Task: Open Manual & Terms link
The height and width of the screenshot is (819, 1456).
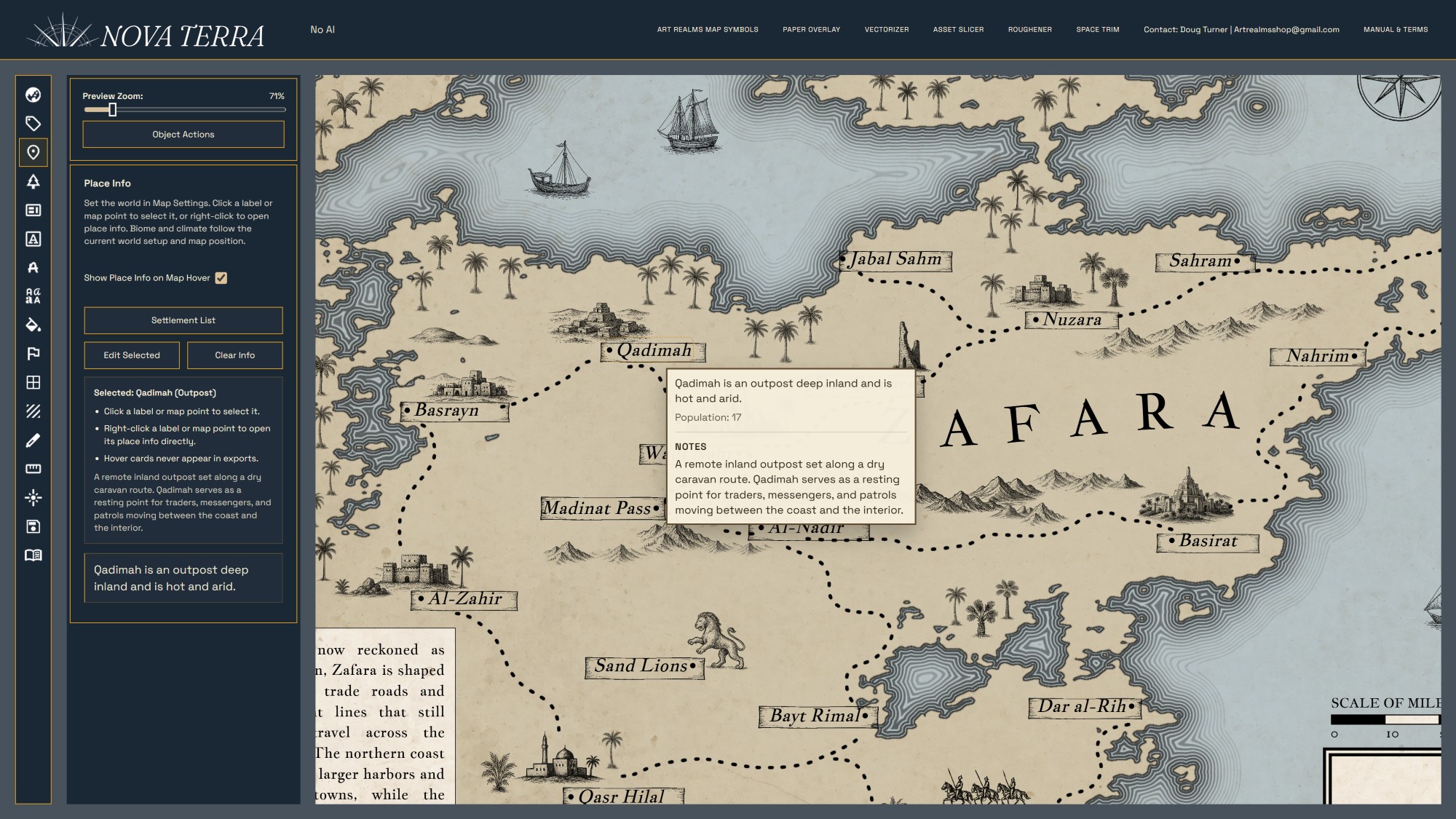Action: pyautogui.click(x=1396, y=30)
